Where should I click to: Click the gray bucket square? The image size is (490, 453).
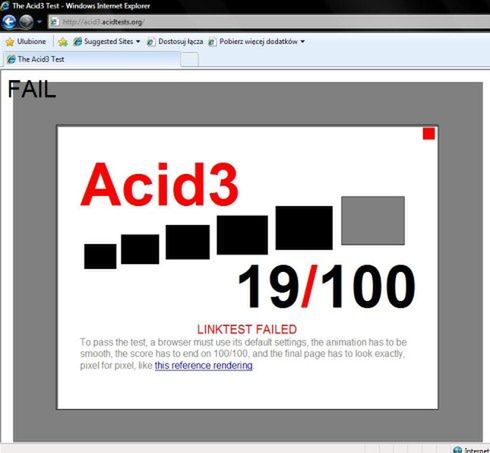373,221
